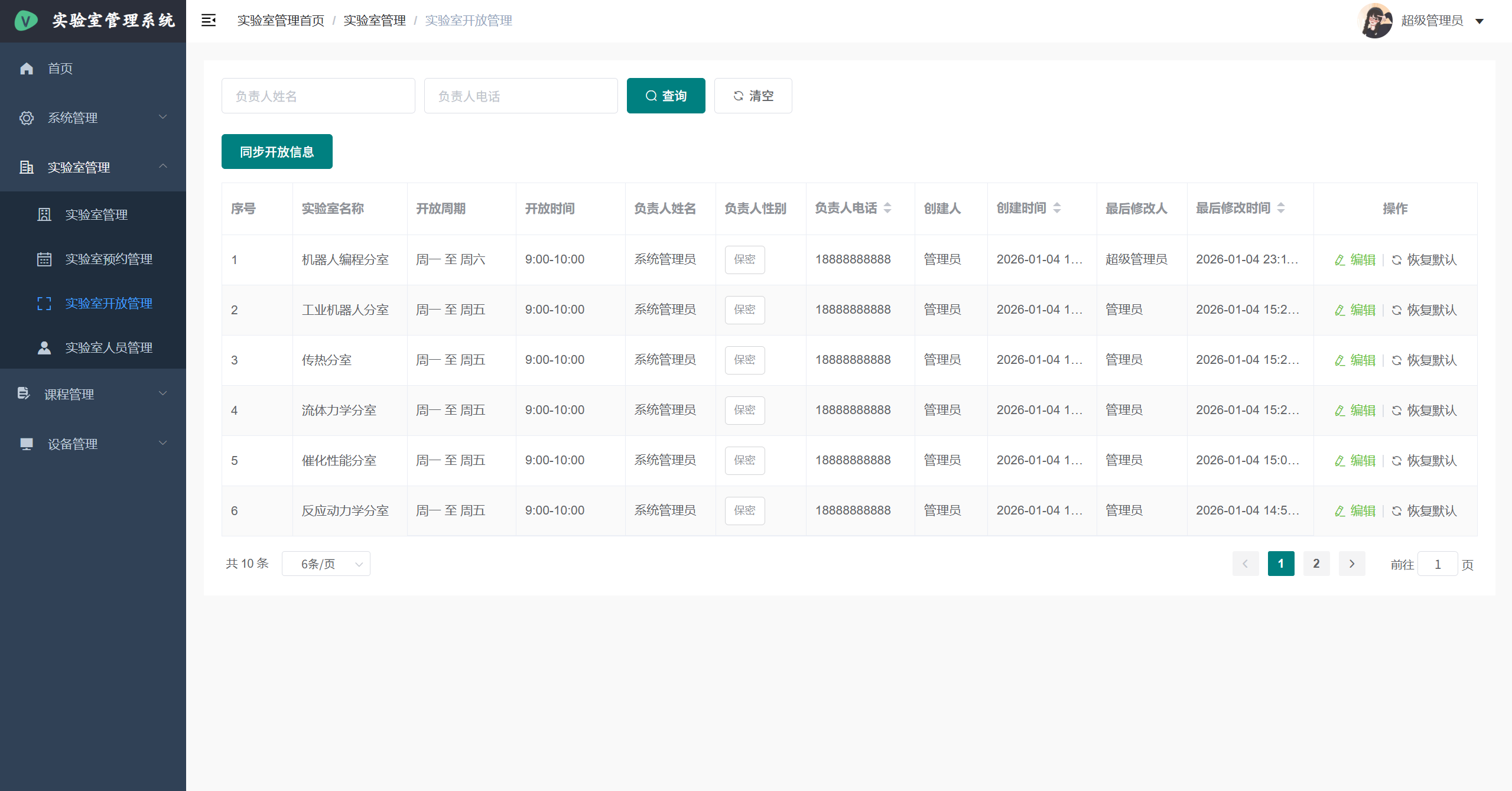The width and height of the screenshot is (1512, 791).
Task: Click the 负责人姓名 input field
Action: click(x=318, y=96)
